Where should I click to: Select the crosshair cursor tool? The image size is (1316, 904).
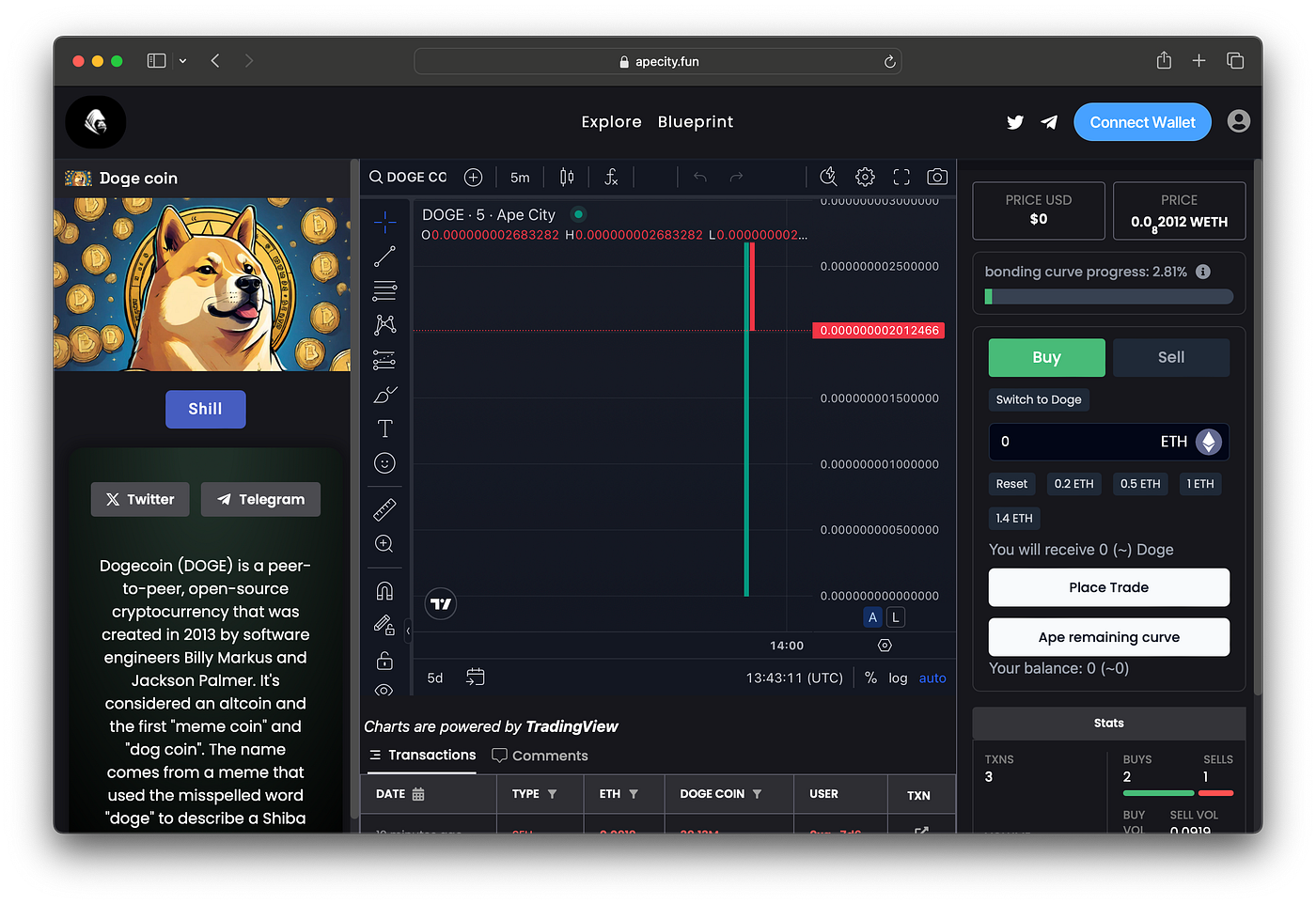click(x=384, y=222)
